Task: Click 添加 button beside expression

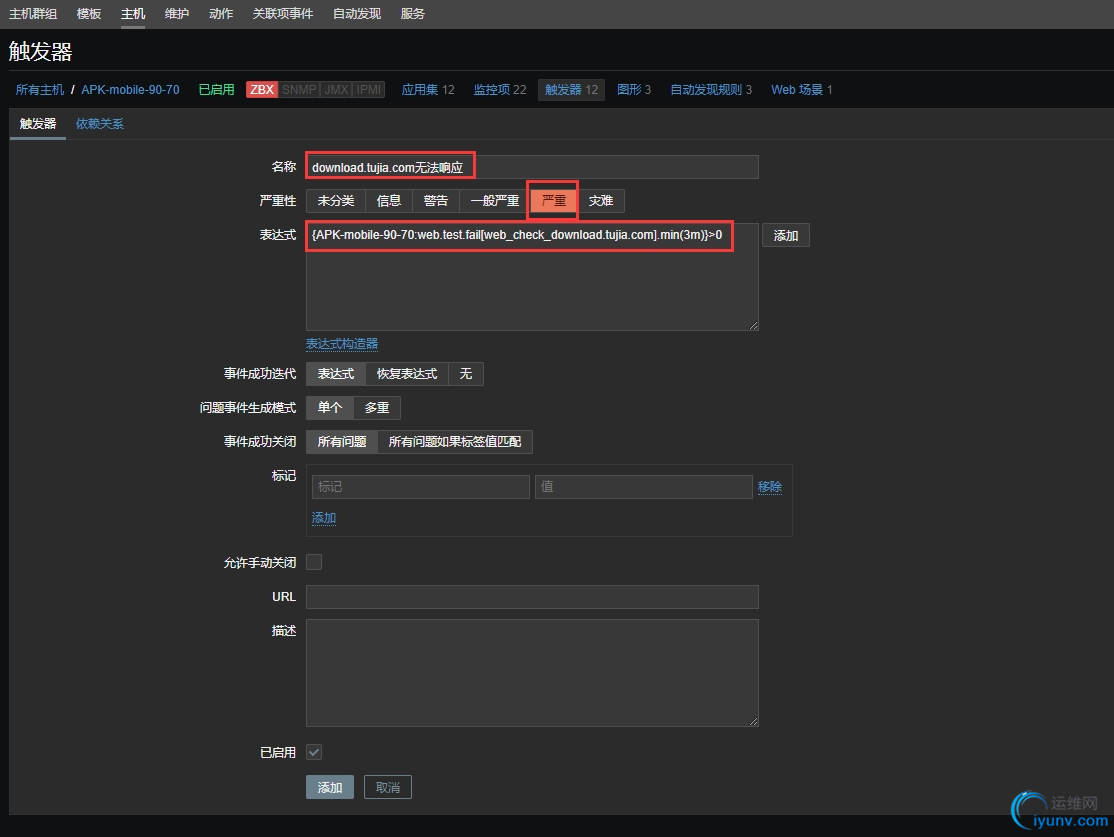Action: [786, 235]
